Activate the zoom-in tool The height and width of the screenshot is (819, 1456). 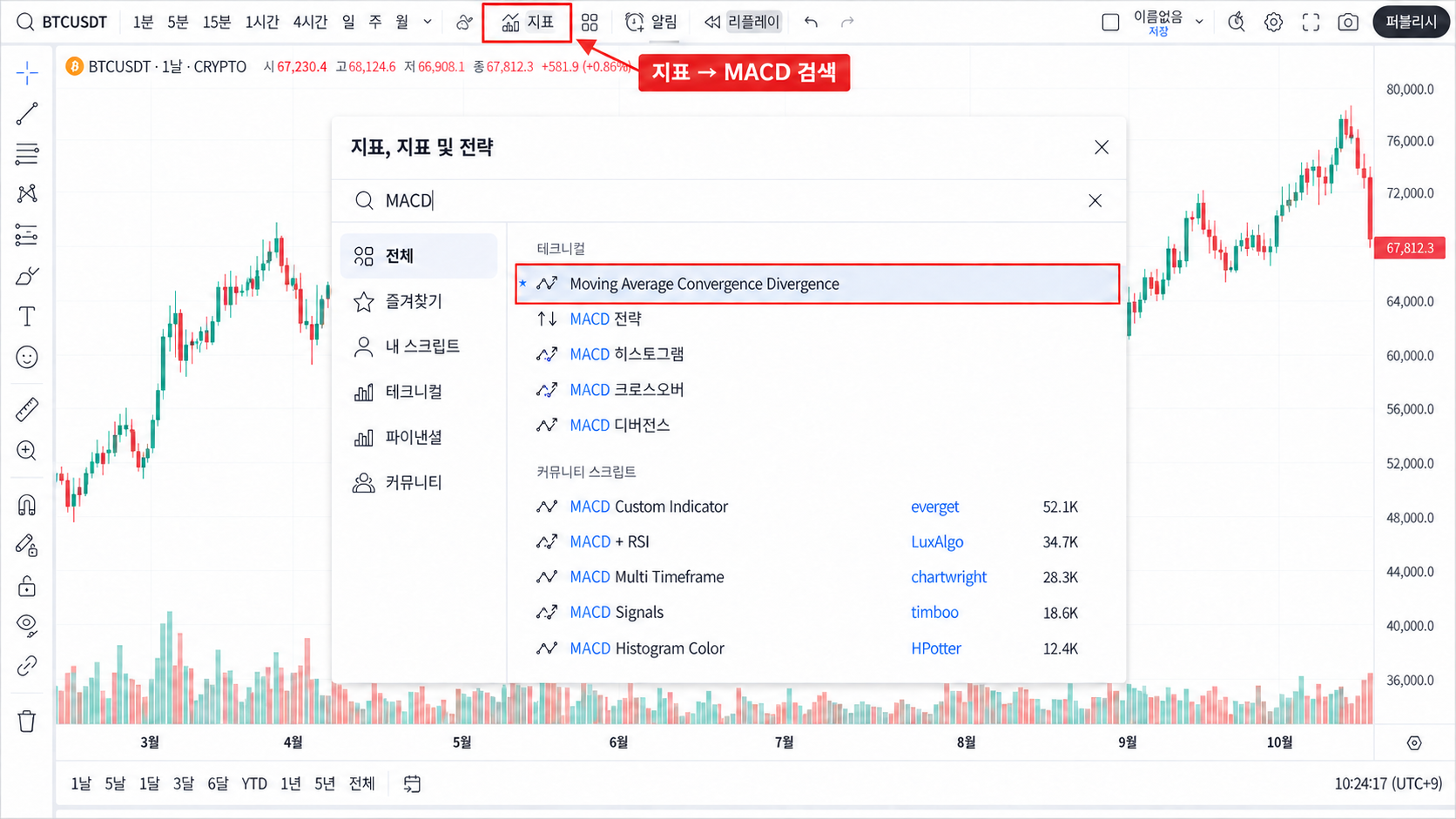27,451
